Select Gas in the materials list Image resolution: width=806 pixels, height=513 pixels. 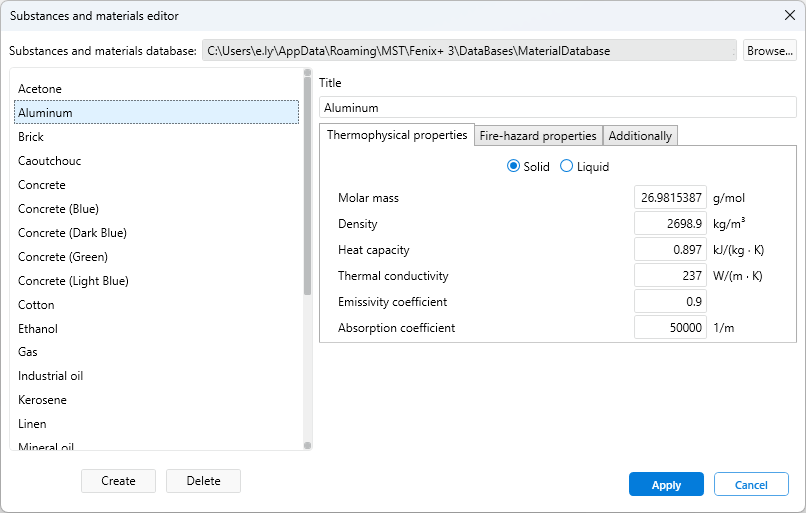pyautogui.click(x=156, y=352)
